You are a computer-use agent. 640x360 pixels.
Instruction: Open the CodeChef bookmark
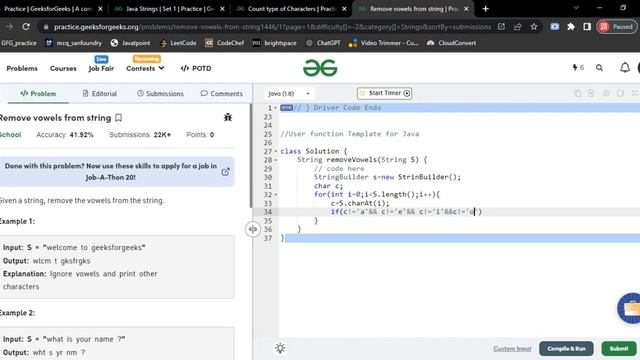point(224,43)
